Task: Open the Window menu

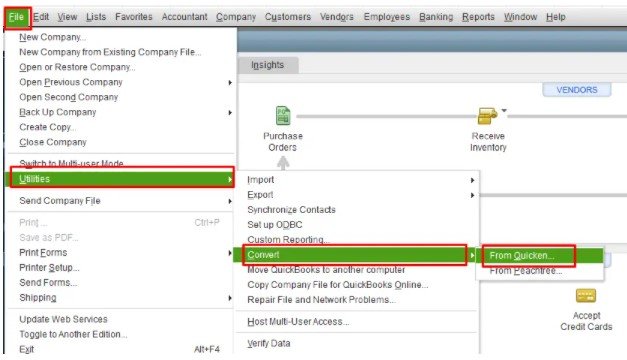Action: pos(520,17)
